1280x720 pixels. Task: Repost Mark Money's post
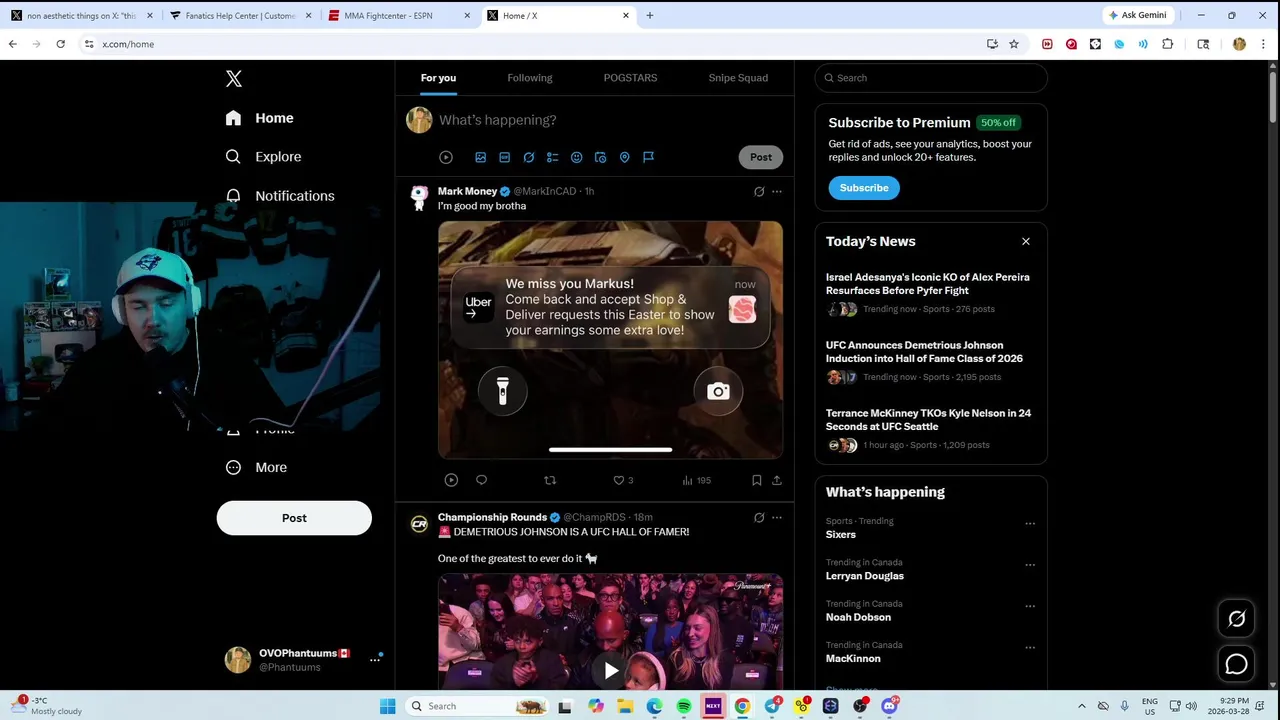pyautogui.click(x=550, y=480)
